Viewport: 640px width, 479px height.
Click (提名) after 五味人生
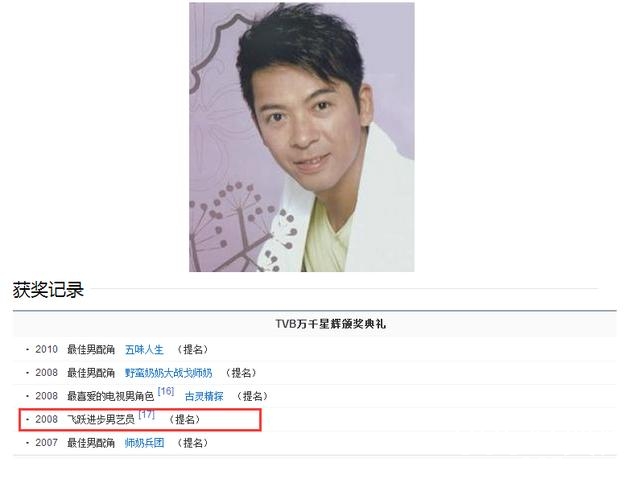193,350
